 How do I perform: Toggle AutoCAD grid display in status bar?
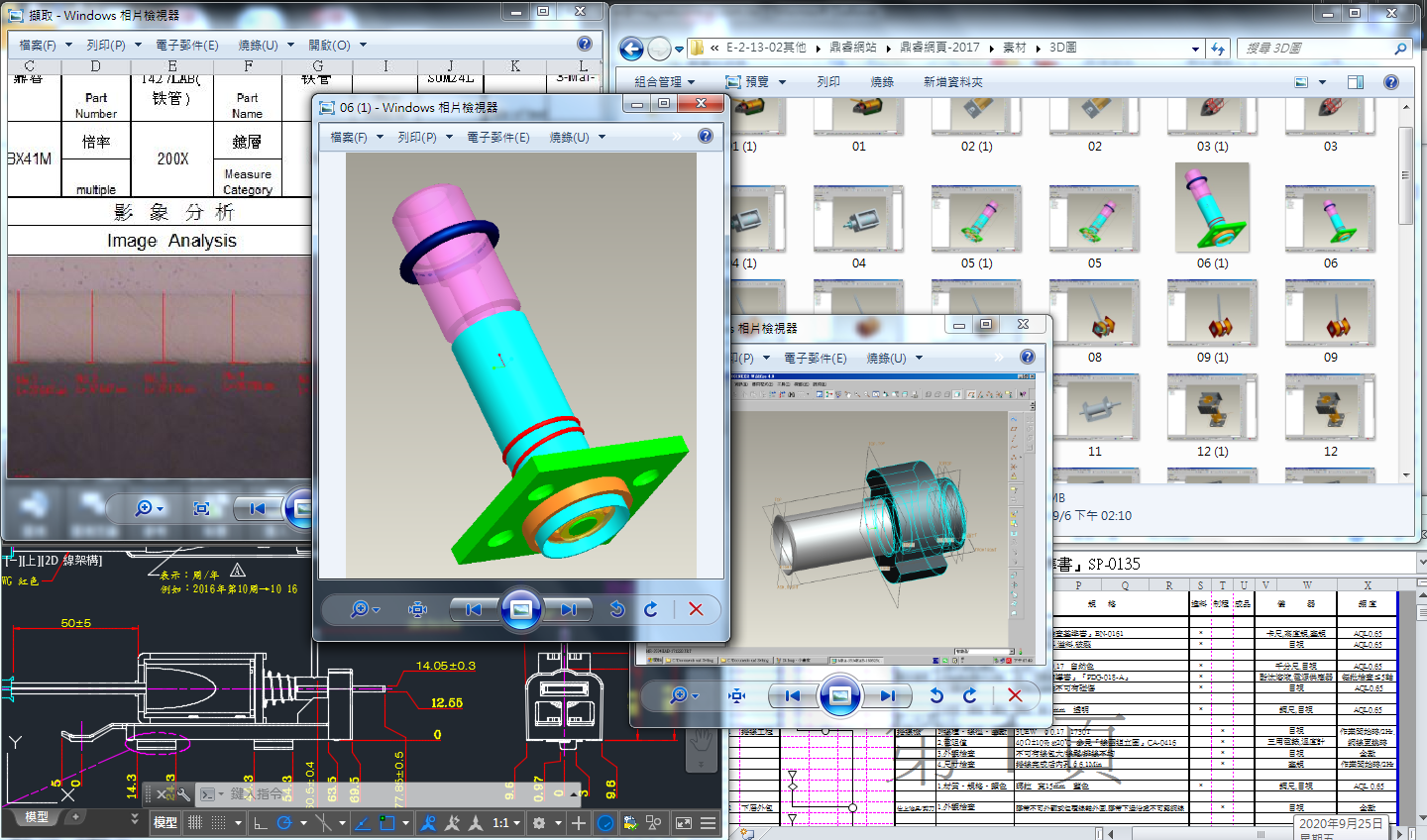pyautogui.click(x=195, y=822)
